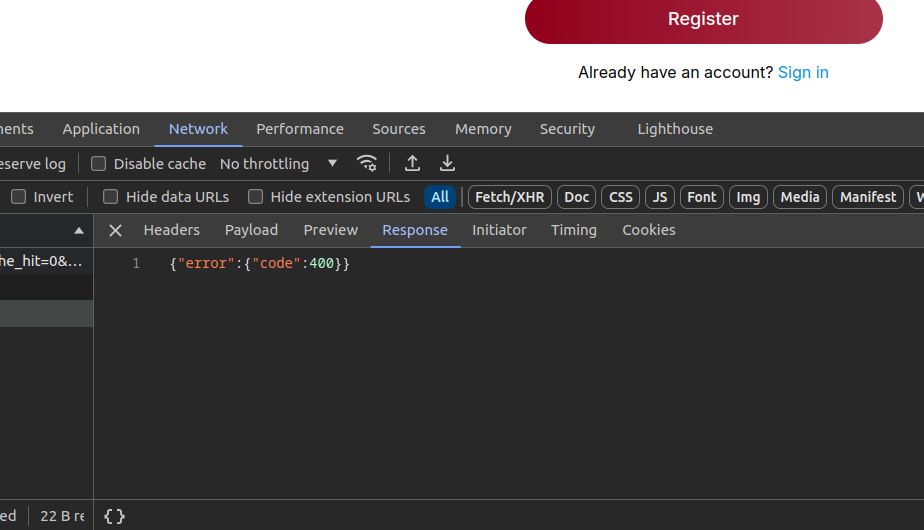Click the network conditions wifi icon
Screen dimensions: 924x530
pos(367,163)
